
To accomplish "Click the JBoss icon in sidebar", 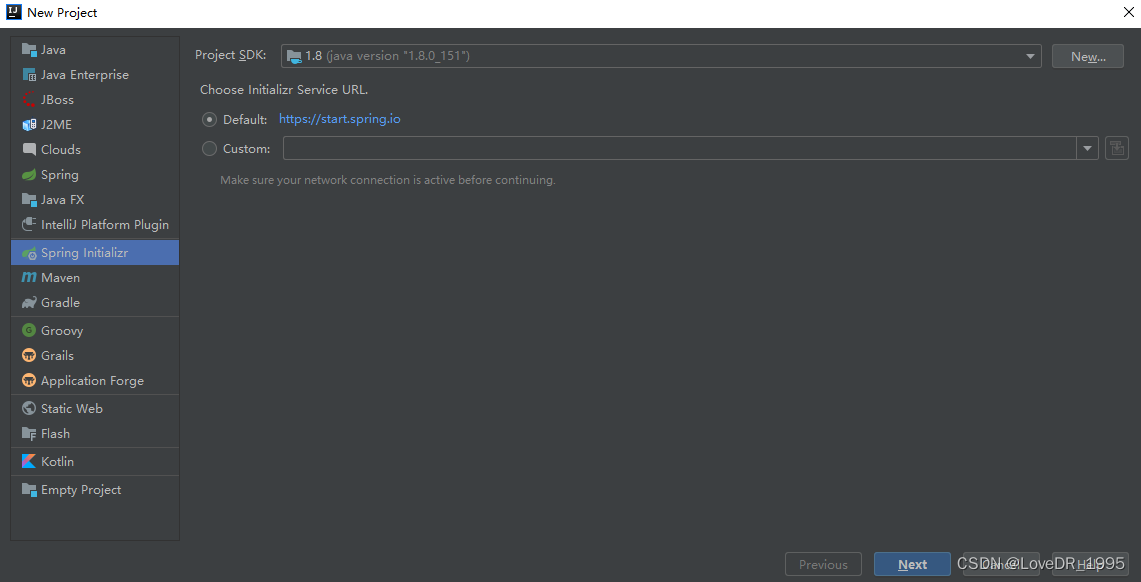I will [29, 100].
